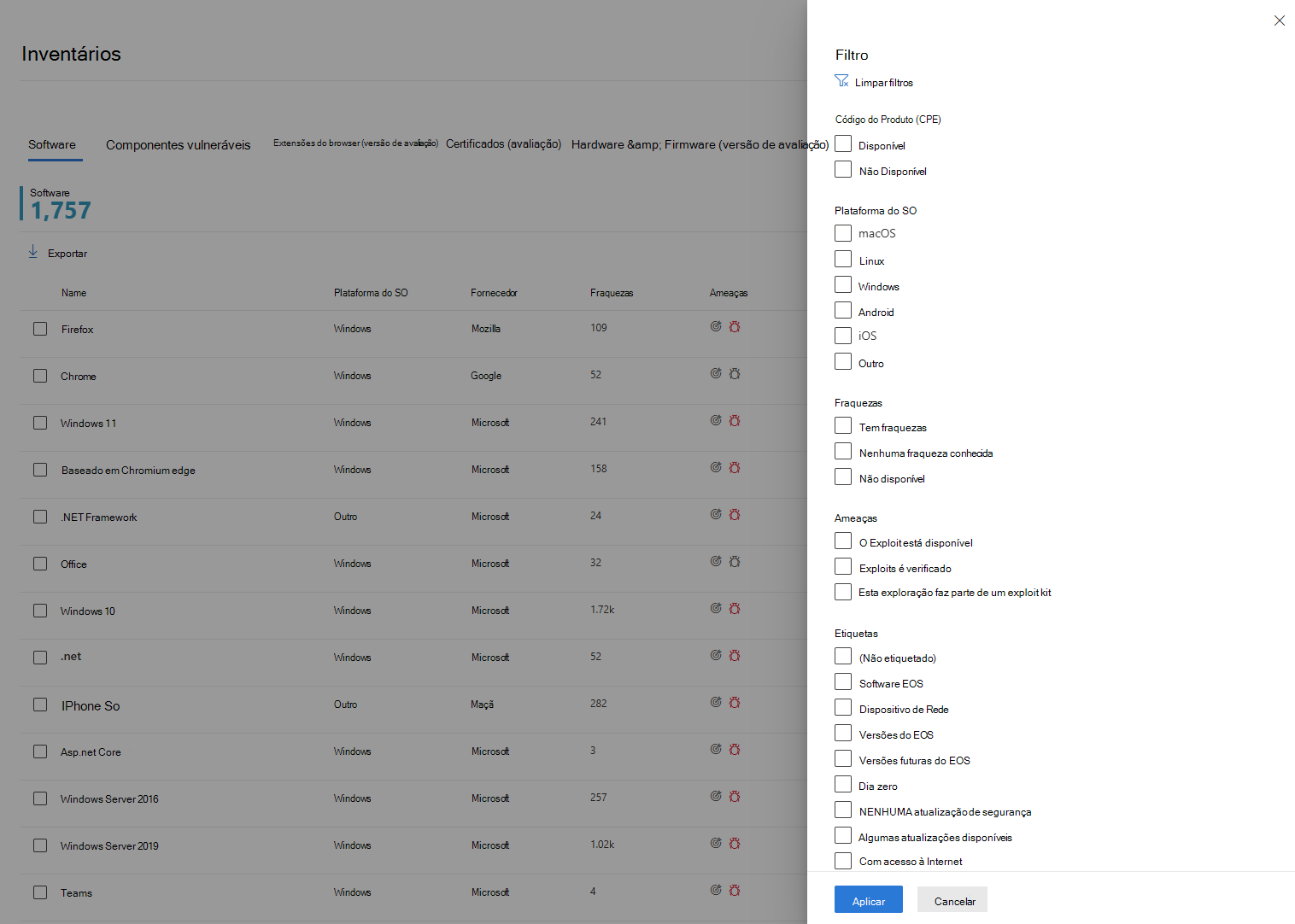Click the bug icon in Chrome row
The height and width of the screenshot is (924, 1295).
[x=735, y=373]
